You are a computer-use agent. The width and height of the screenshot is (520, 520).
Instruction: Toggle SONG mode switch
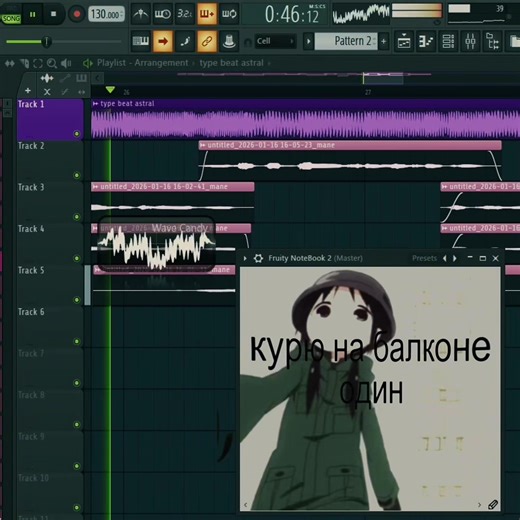[x=11, y=18]
